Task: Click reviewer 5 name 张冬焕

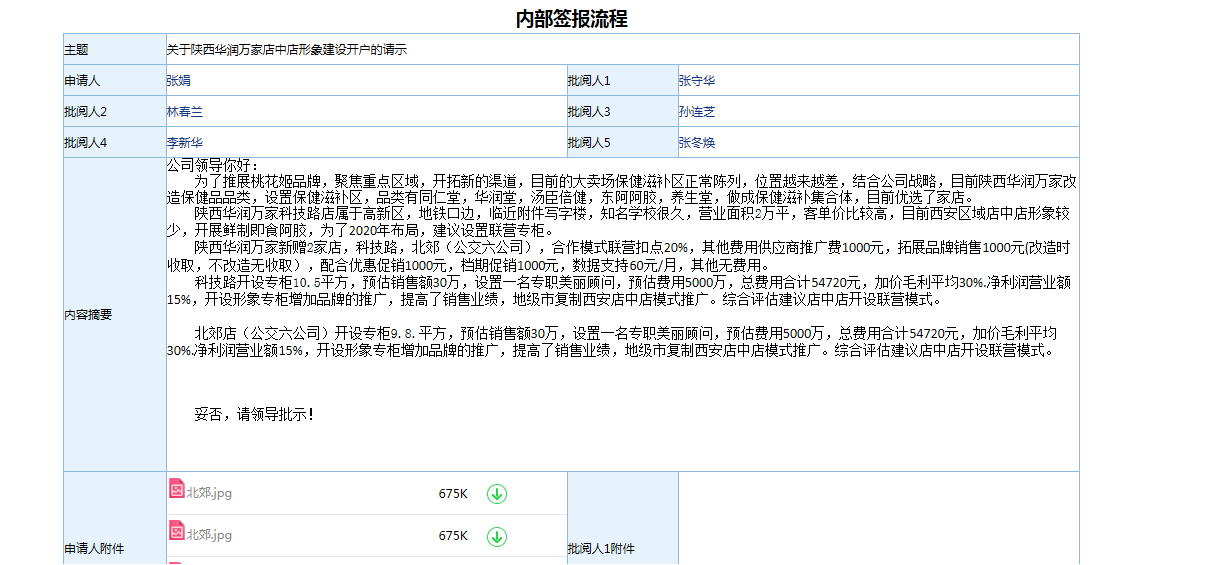Action: coord(697,143)
